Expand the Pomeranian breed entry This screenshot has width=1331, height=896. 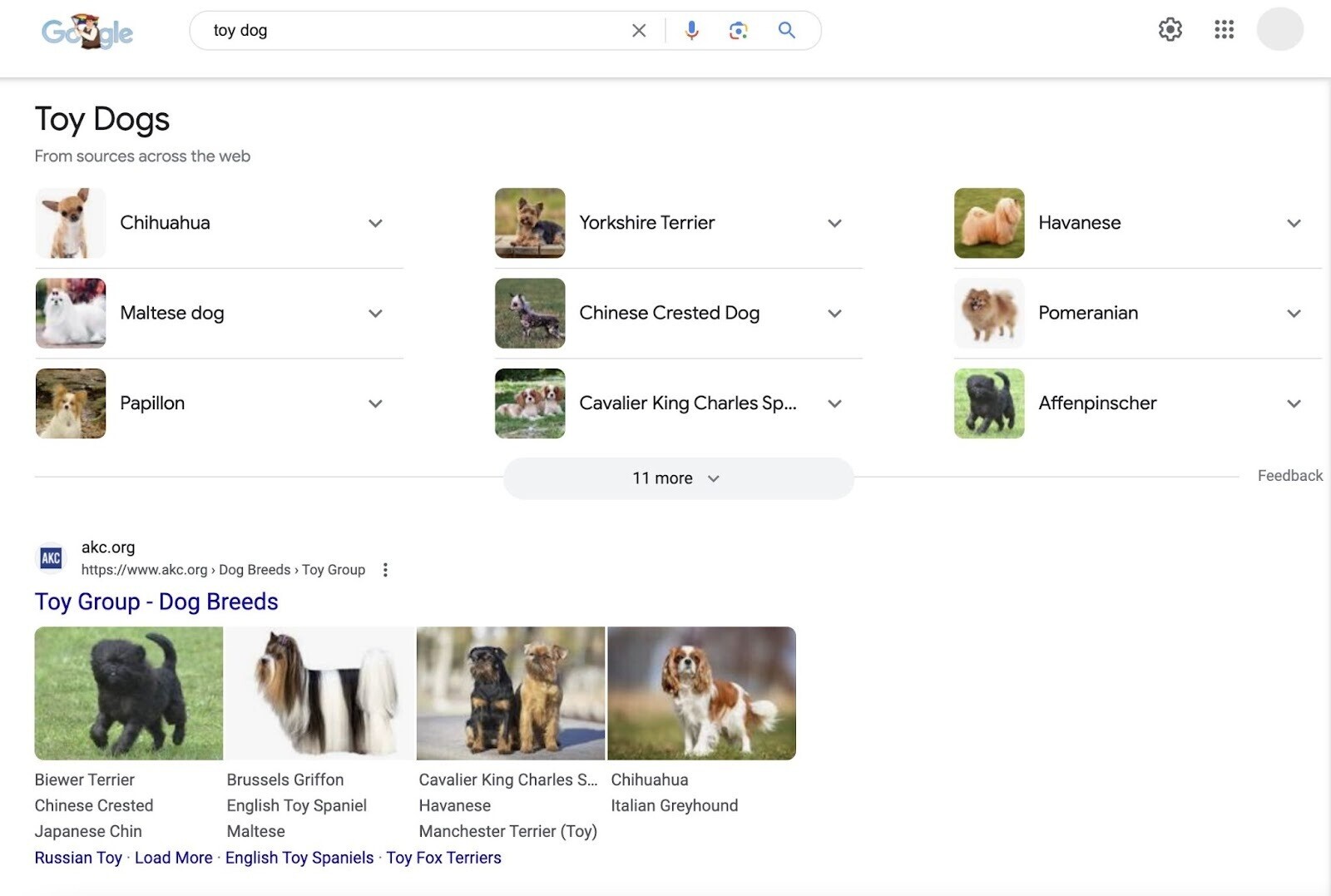click(x=1294, y=314)
